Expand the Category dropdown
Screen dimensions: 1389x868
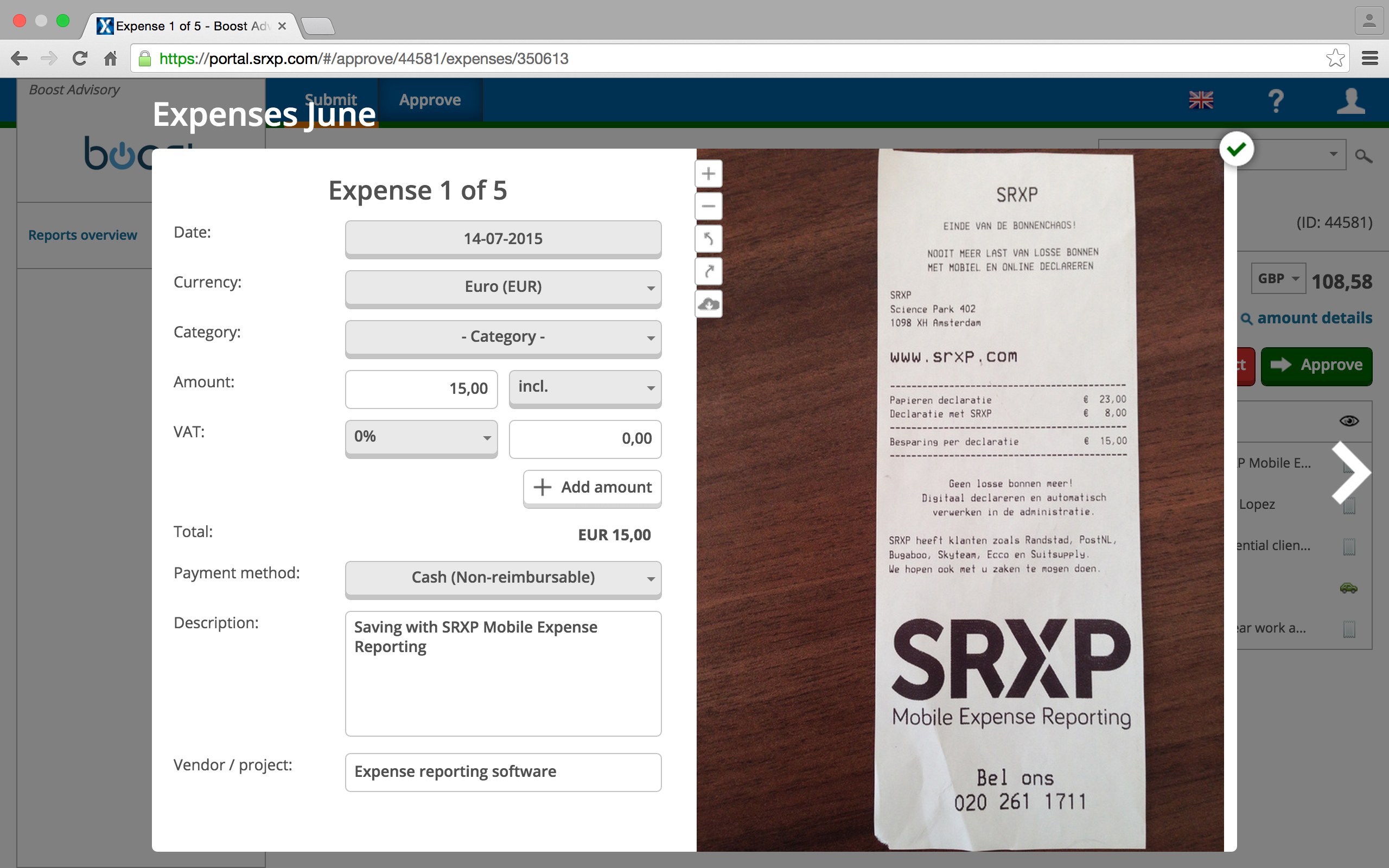tap(503, 337)
